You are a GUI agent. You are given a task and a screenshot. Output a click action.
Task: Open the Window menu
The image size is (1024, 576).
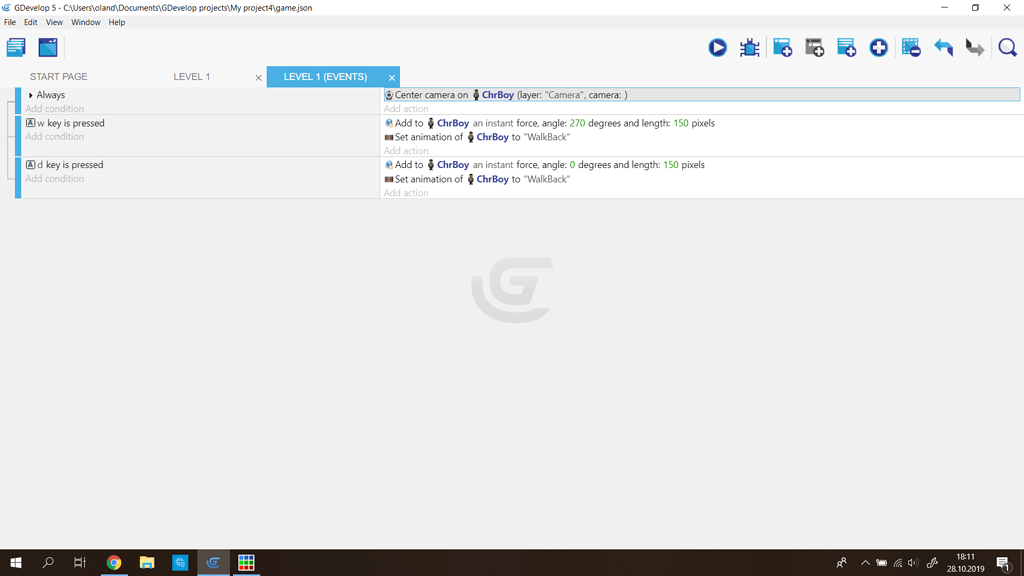(86, 22)
